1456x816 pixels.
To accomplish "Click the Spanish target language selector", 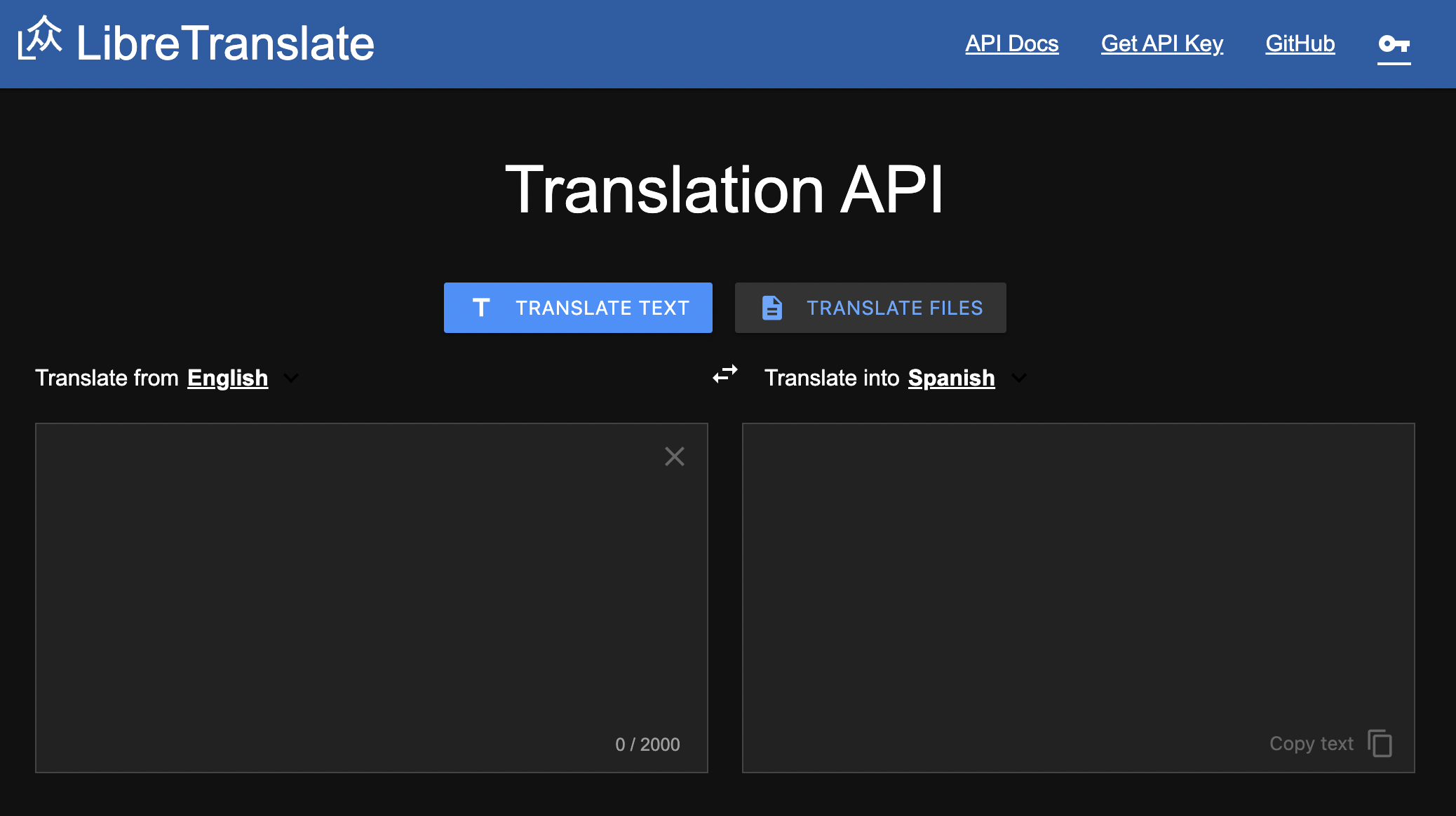I will [x=951, y=378].
